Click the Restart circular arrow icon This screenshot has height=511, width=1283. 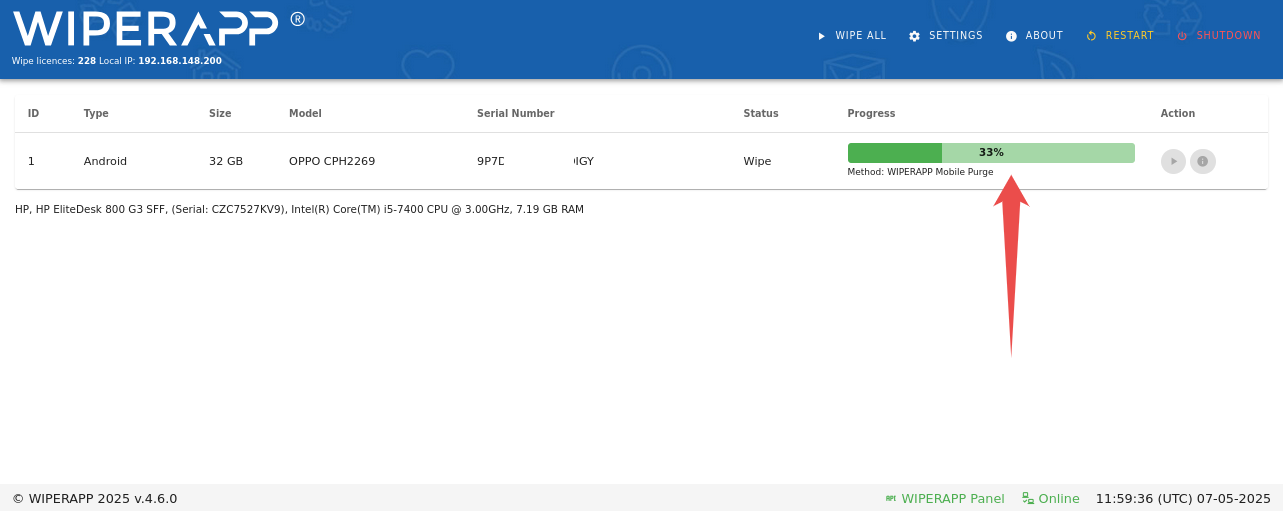coord(1091,36)
